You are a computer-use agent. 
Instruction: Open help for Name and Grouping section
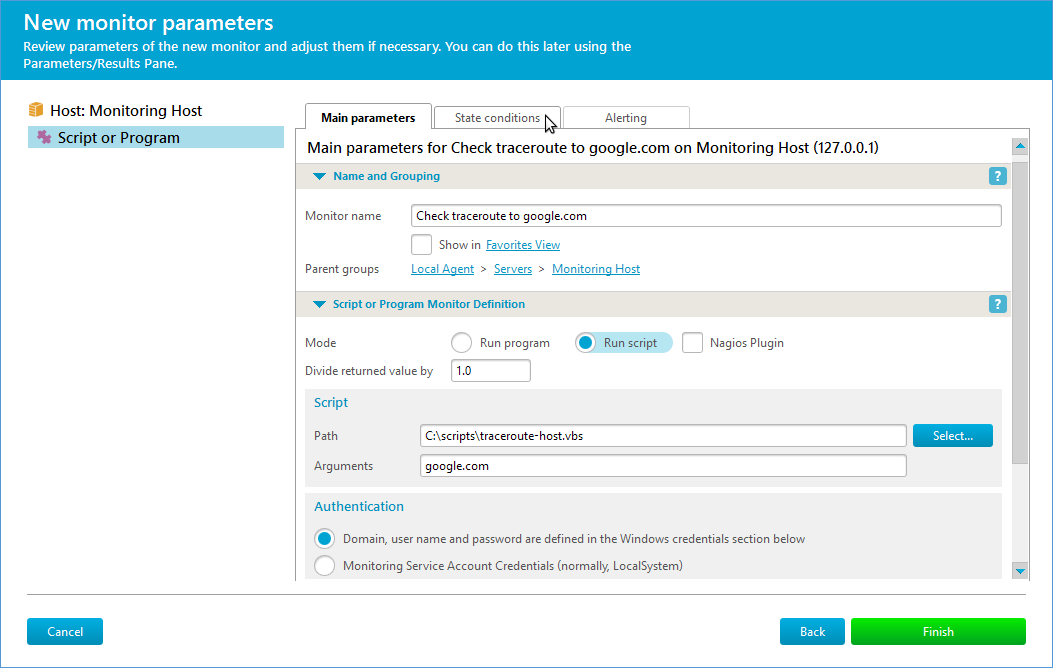[997, 176]
